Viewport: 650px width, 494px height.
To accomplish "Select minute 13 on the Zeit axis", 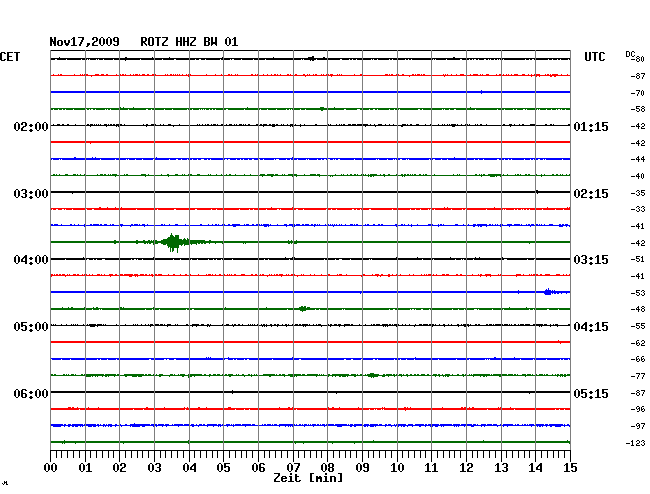I will (501, 467).
